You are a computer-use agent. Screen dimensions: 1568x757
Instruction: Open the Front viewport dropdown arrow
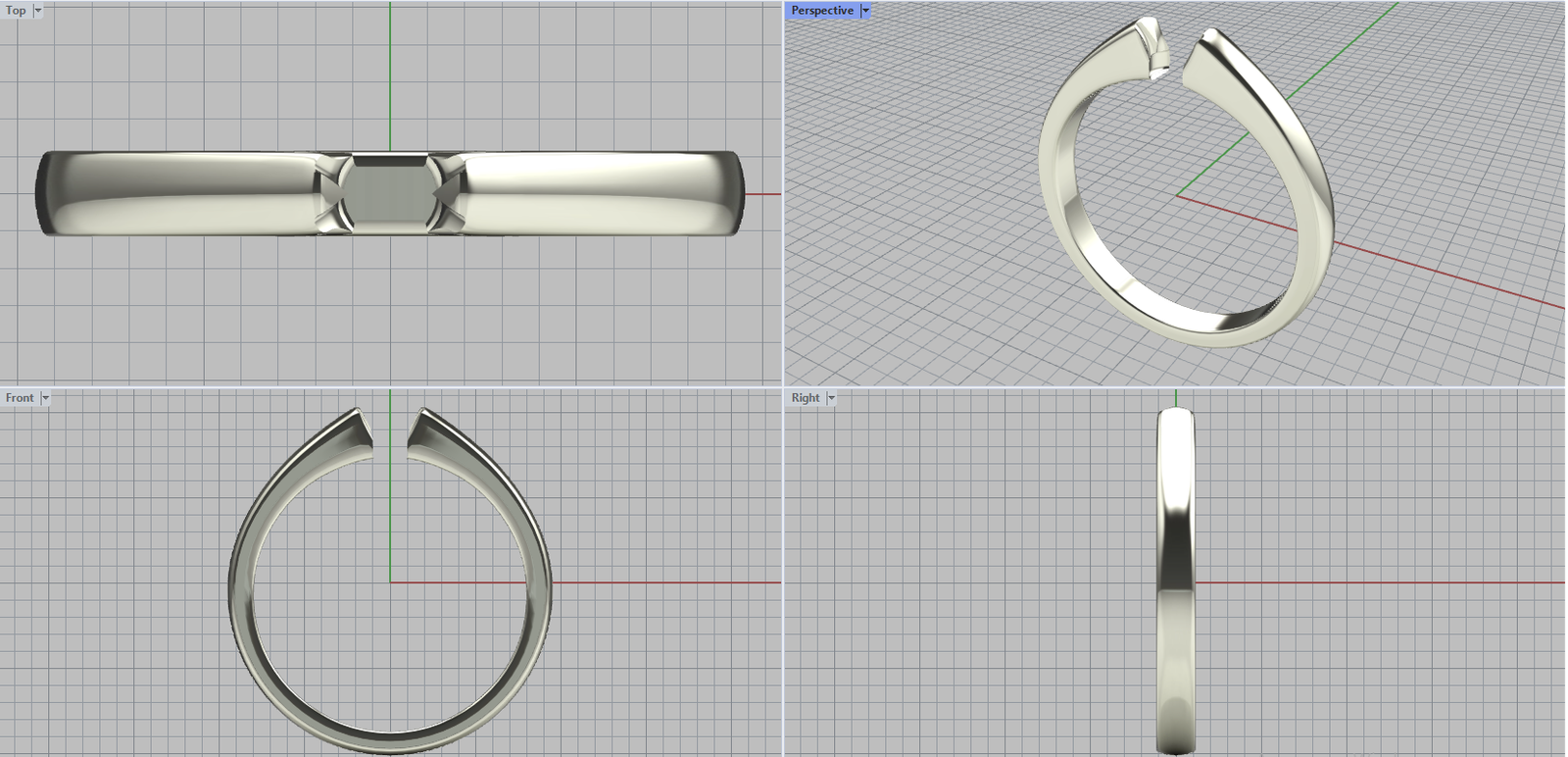(45, 398)
